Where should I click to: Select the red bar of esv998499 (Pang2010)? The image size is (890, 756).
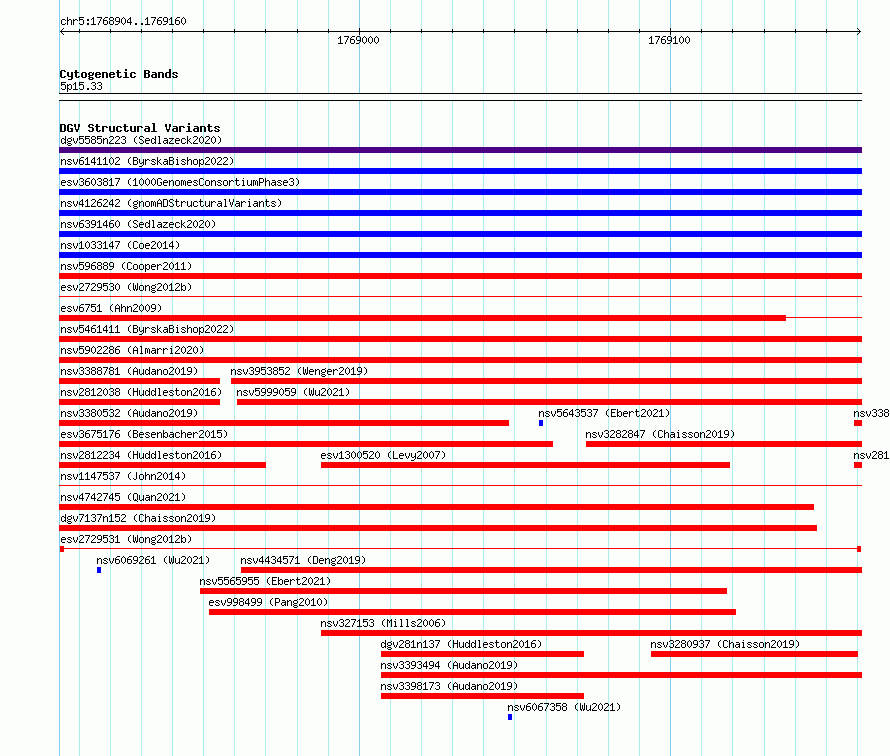coord(472,612)
